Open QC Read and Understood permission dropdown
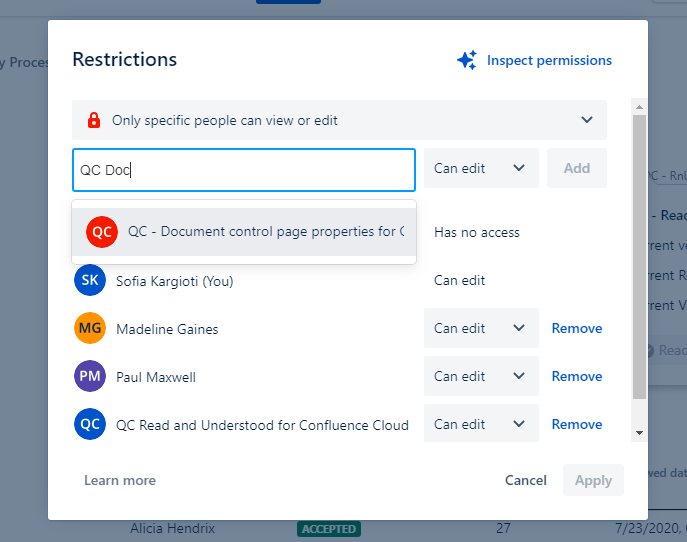687x542 pixels. click(480, 425)
